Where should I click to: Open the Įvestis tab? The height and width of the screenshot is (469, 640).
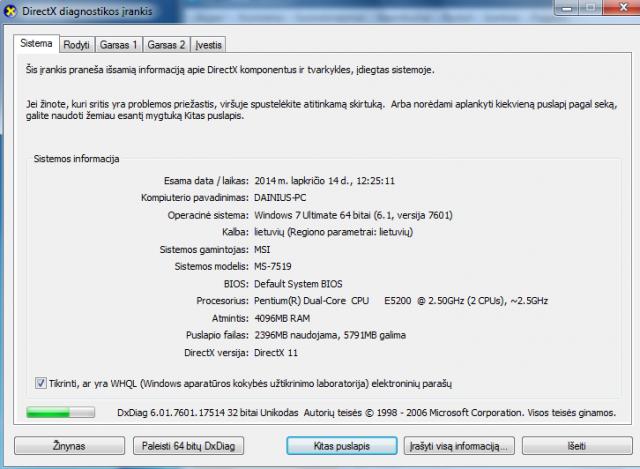(210, 45)
